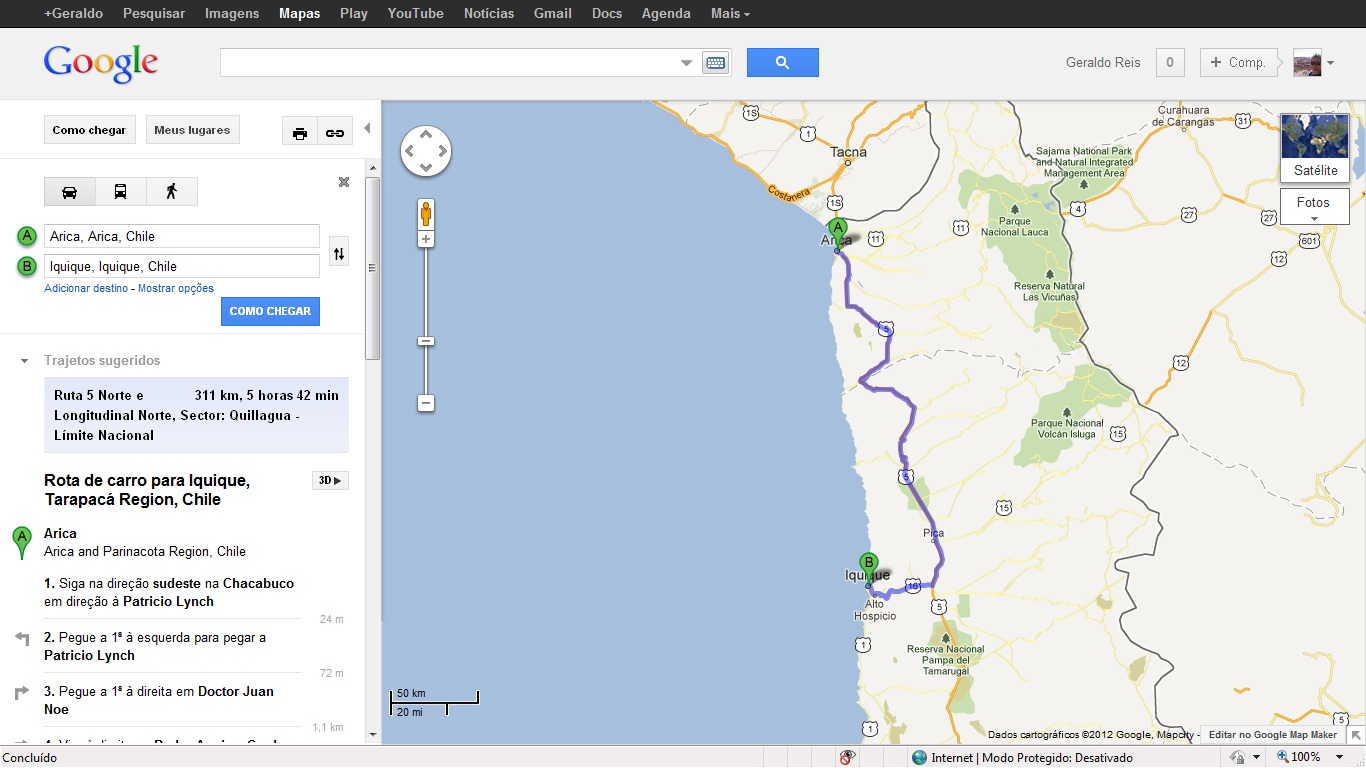Click the start point field Arica
This screenshot has width=1366, height=768.
[182, 236]
